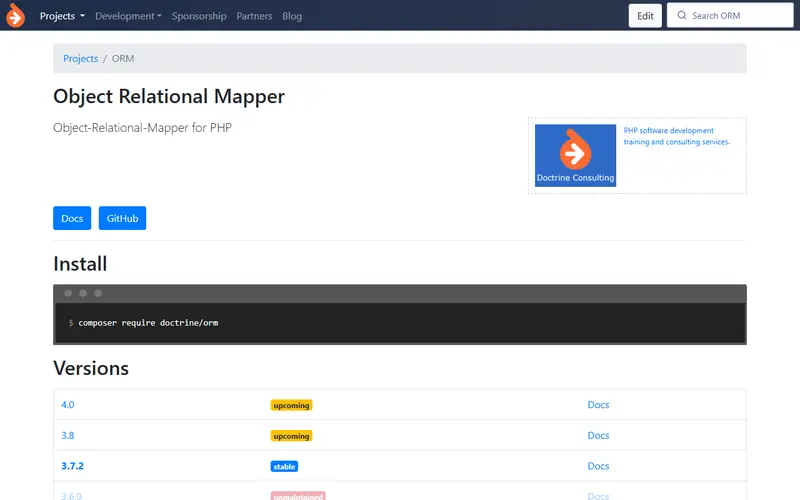Click the Doctrine Consulting logo image
The width and height of the screenshot is (800, 500).
point(576,156)
